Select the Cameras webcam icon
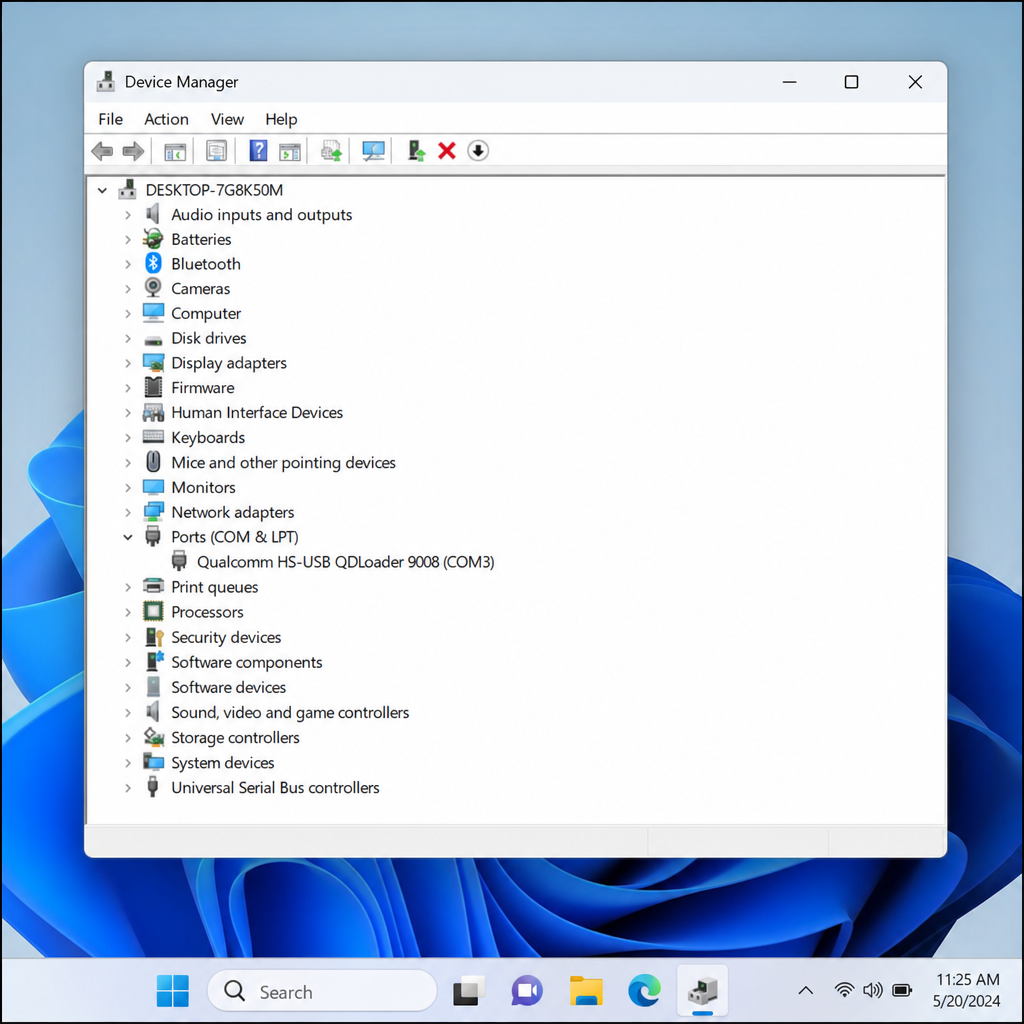The height and width of the screenshot is (1024, 1024). click(153, 288)
